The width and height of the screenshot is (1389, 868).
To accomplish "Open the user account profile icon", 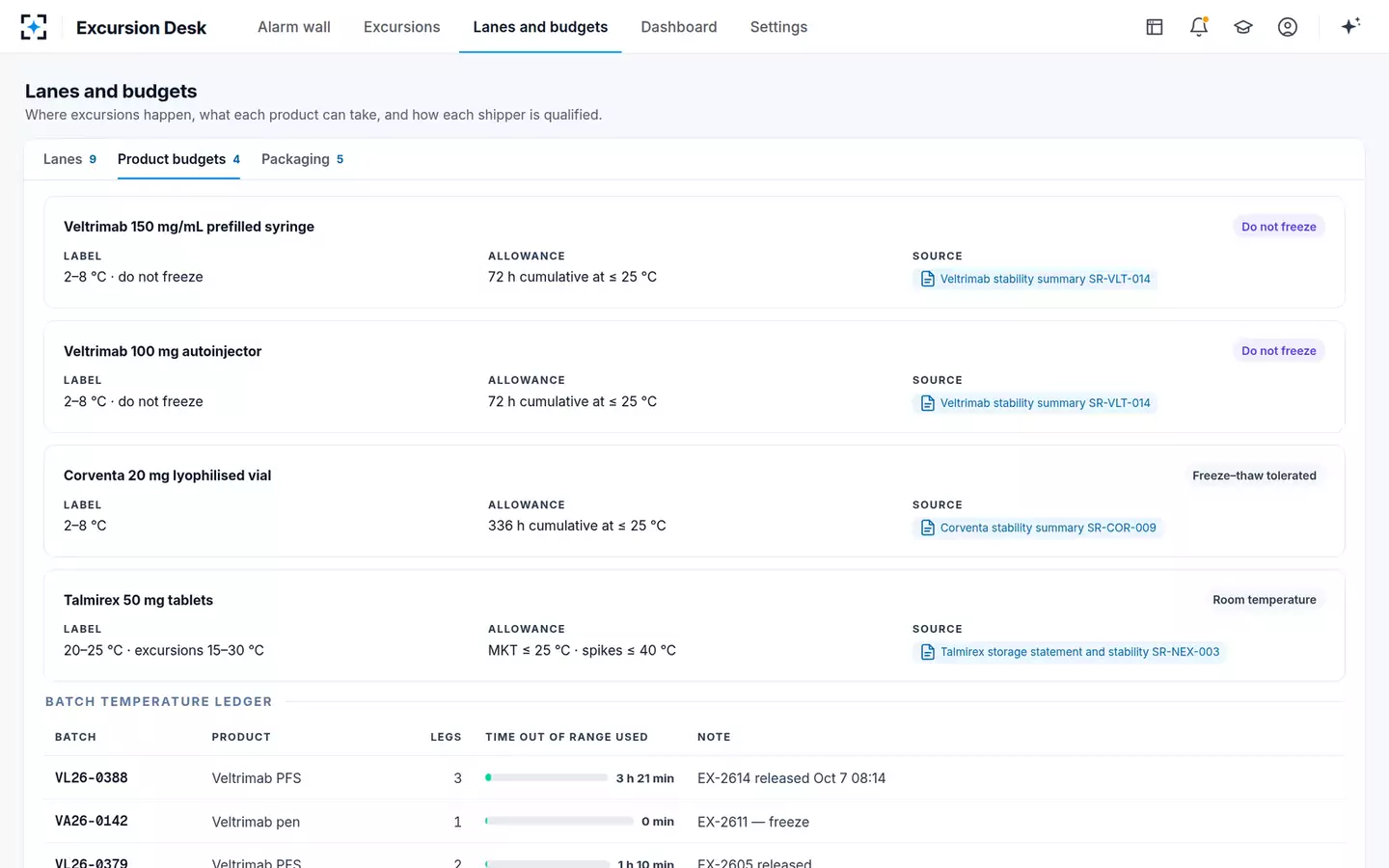I will [x=1288, y=27].
